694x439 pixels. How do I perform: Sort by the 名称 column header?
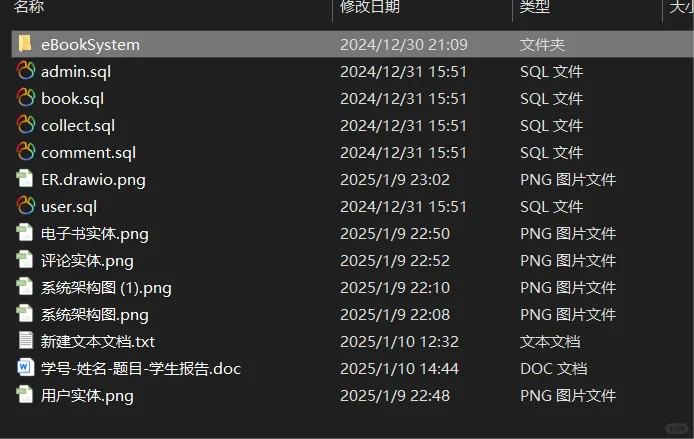(29, 7)
